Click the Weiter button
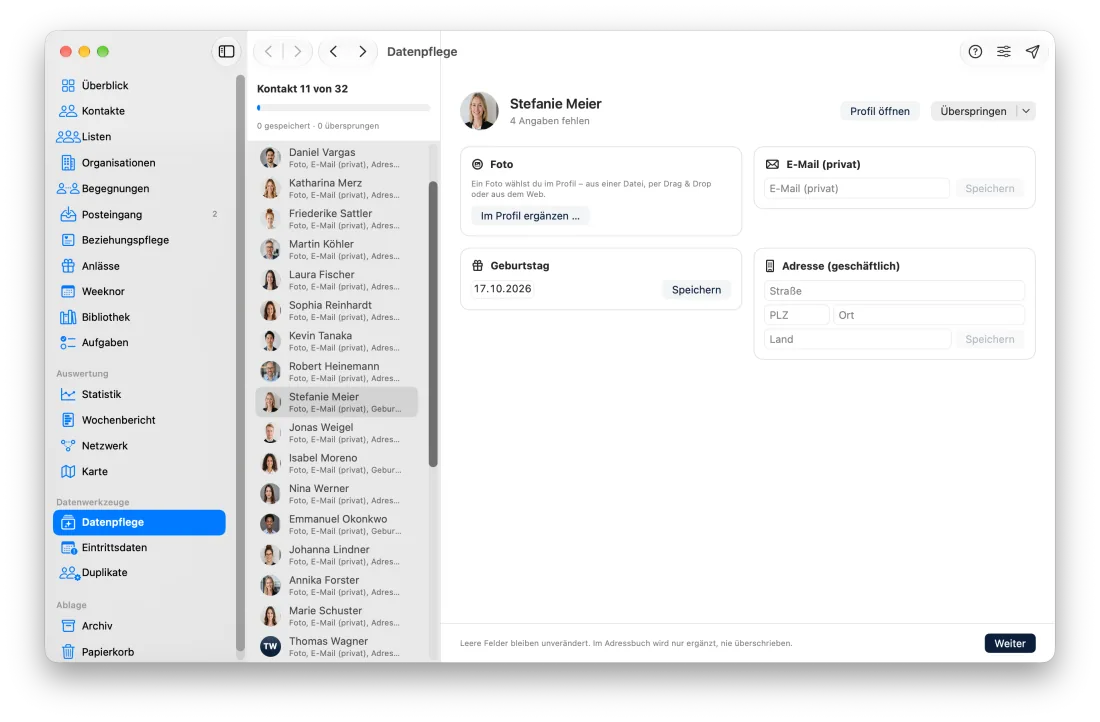The image size is (1100, 722). (x=1010, y=643)
